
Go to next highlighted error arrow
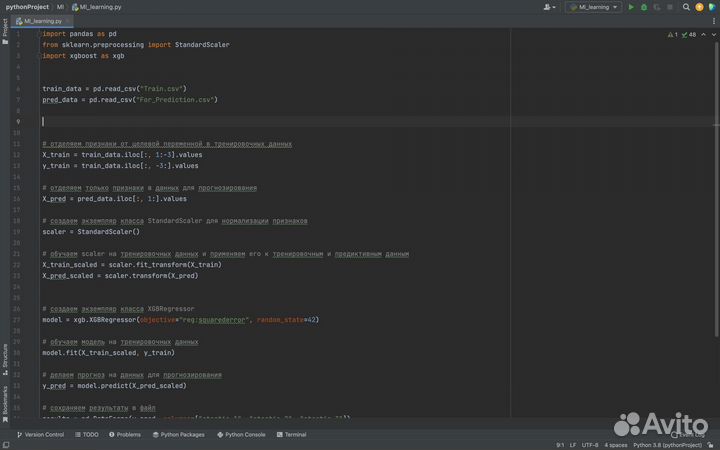click(x=714, y=34)
